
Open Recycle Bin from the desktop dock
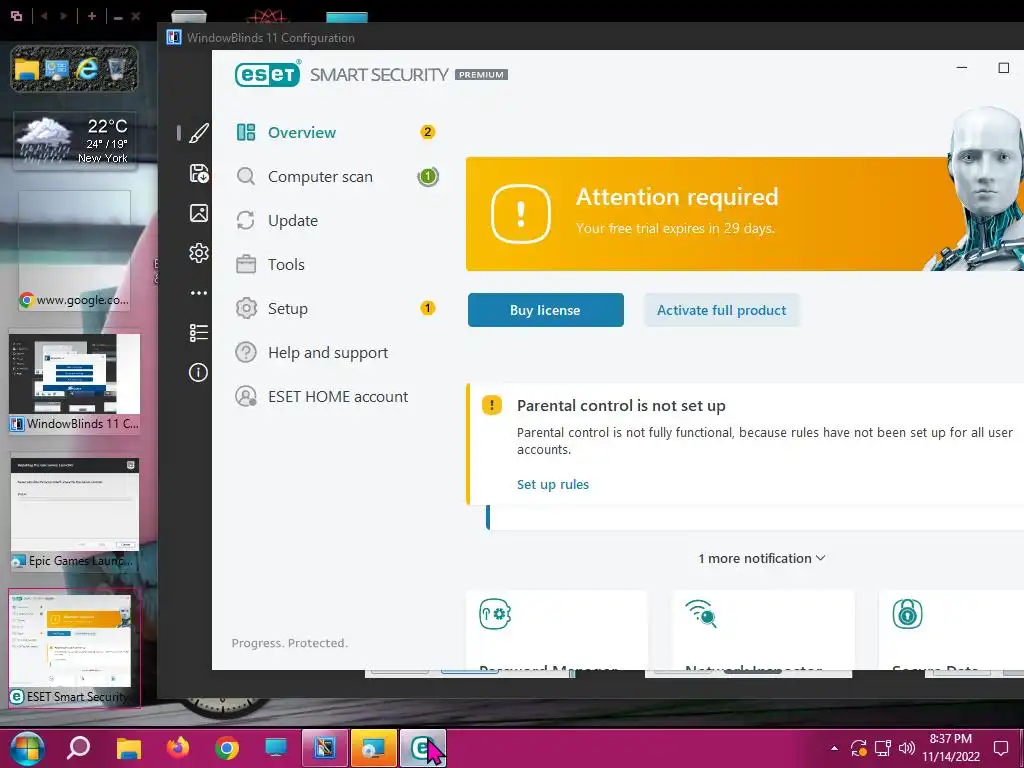[116, 69]
